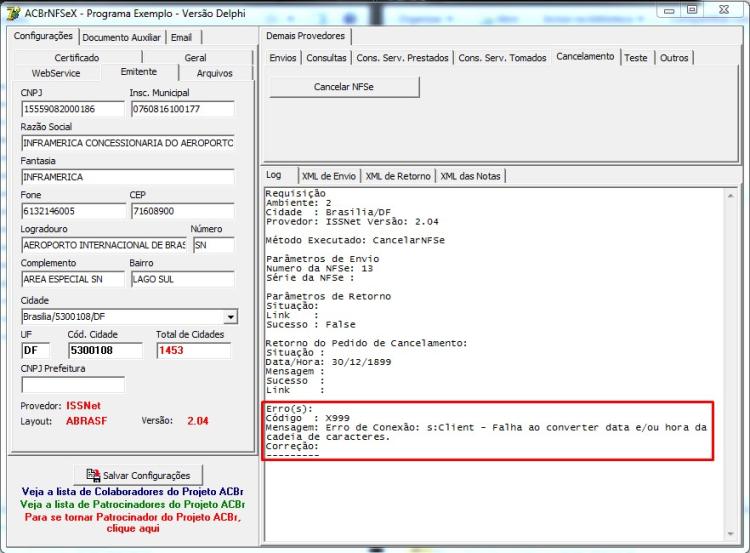The image size is (750, 553).
Task: Expand the Cidade dropdown arrow
Action: pyautogui.click(x=231, y=317)
